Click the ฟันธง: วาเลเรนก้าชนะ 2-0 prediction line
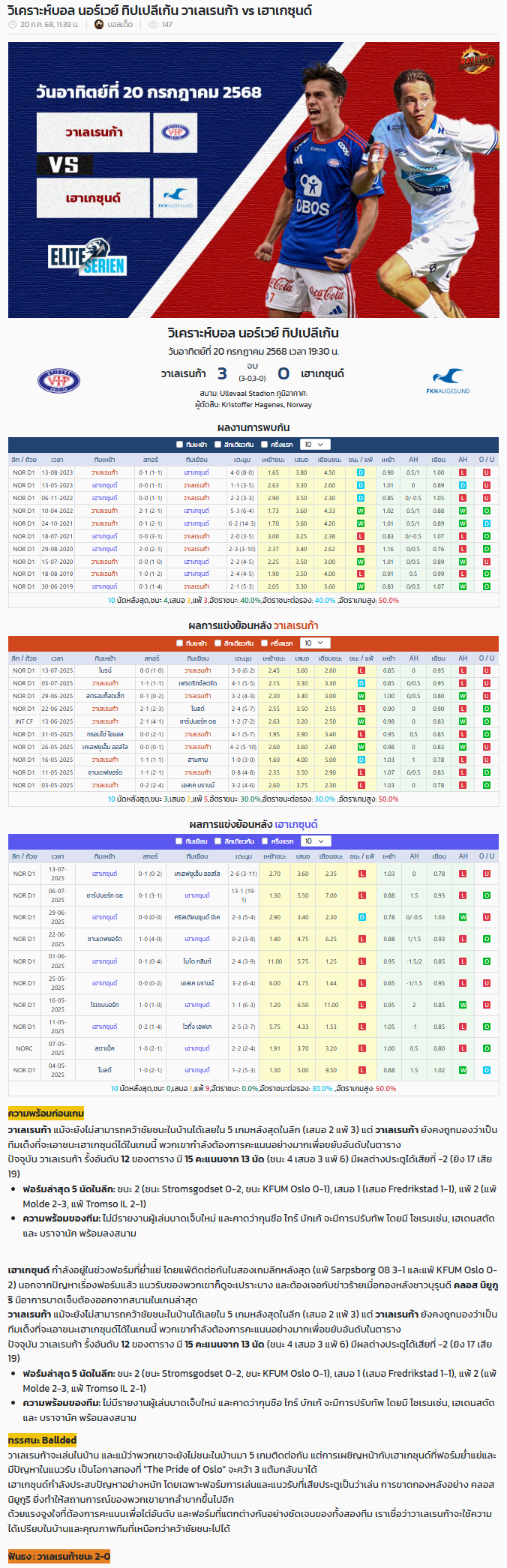Screen dimensions: 507x1568 59,1556
